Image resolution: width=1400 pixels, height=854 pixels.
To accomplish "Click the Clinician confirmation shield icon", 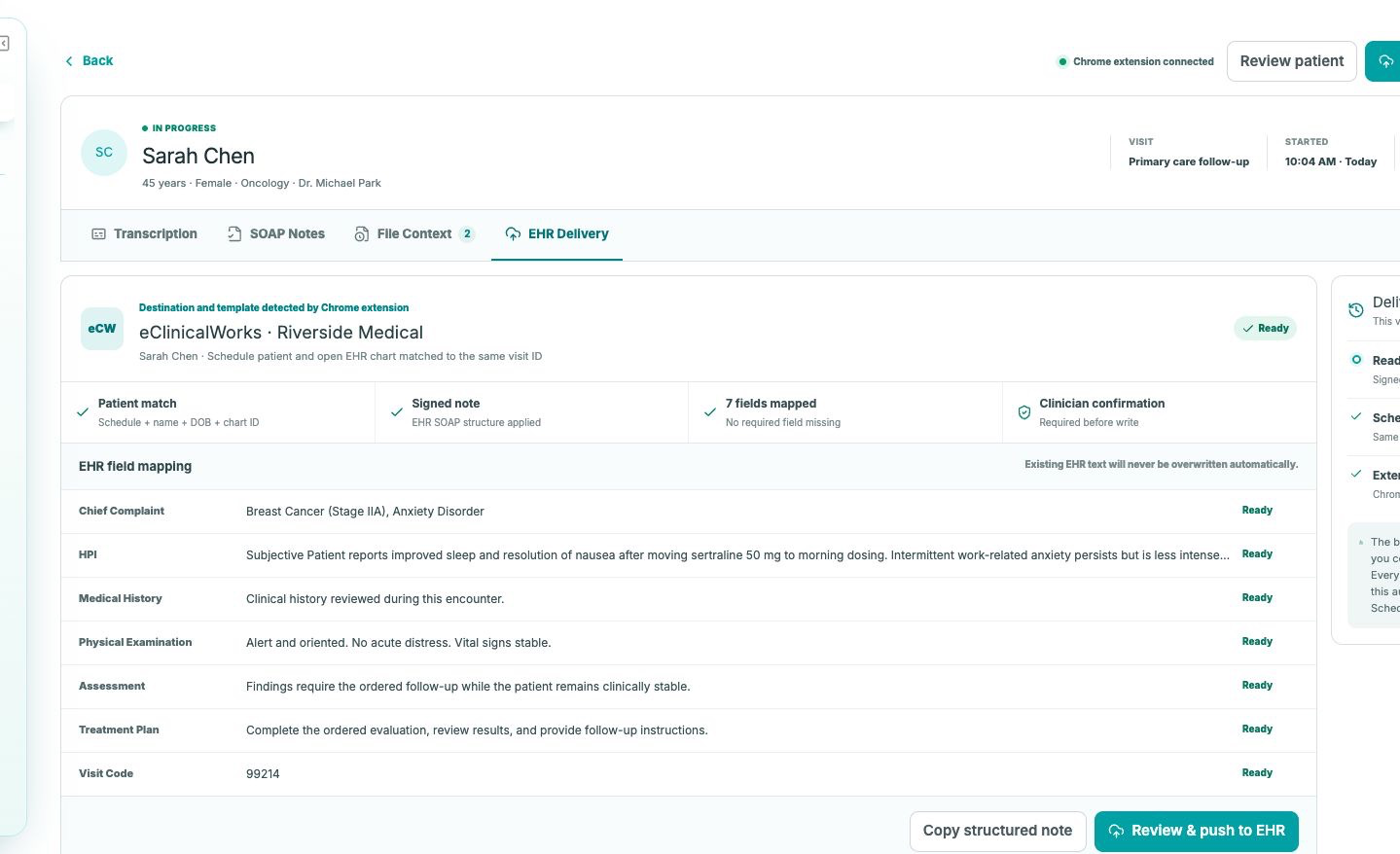I will coord(1023,412).
